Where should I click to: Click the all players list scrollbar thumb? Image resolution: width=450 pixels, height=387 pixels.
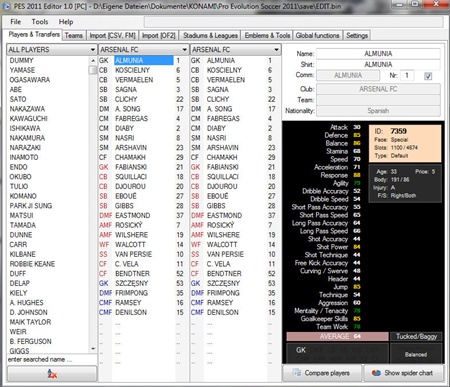point(93,70)
